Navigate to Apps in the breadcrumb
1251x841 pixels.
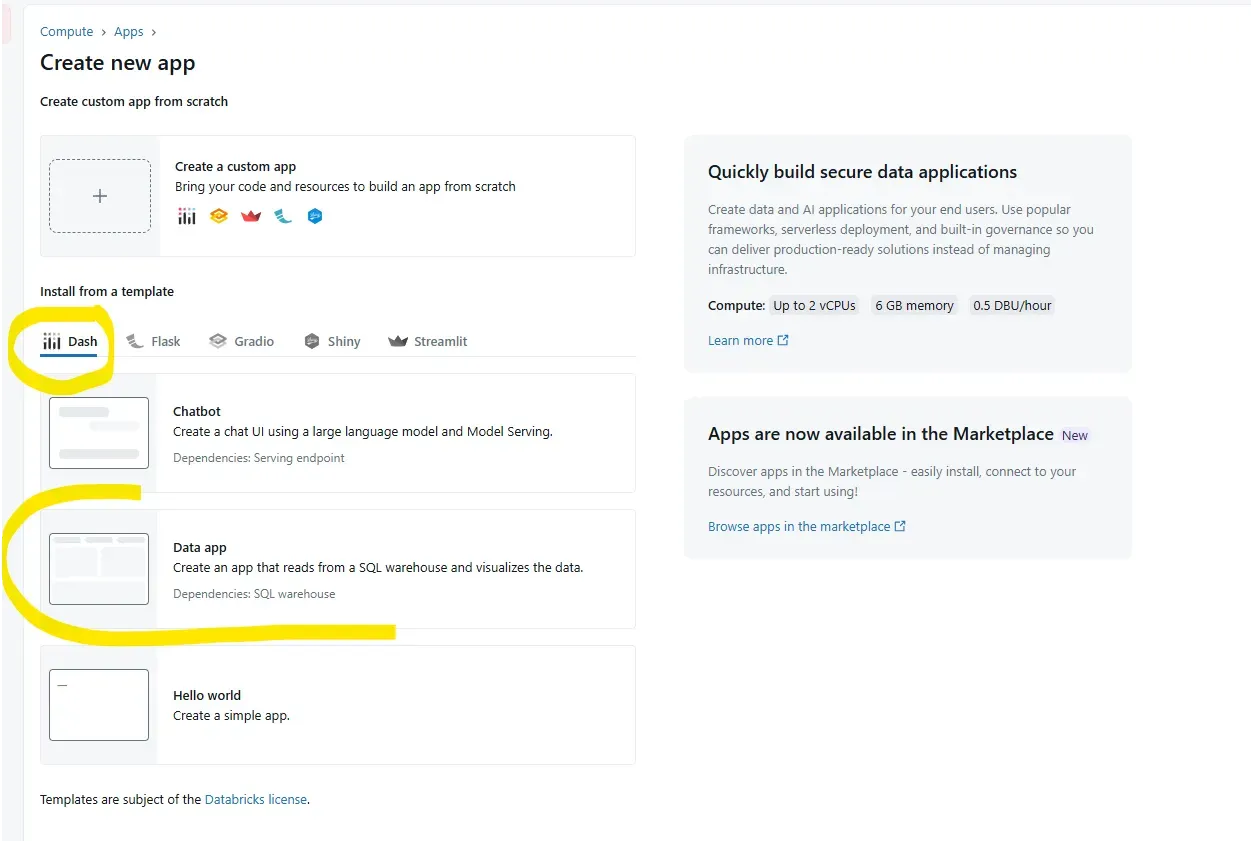pos(129,32)
